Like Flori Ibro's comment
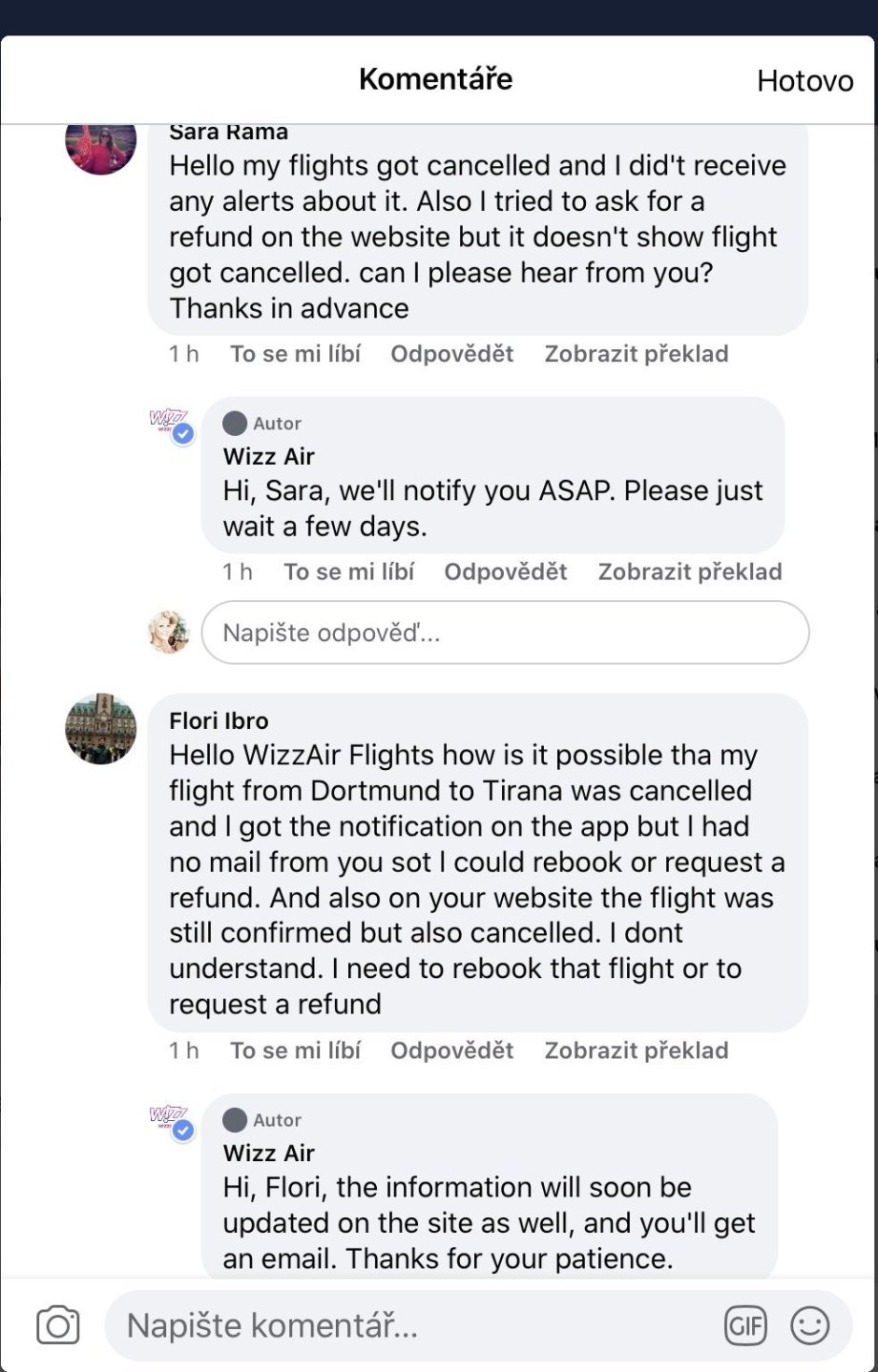The height and width of the screenshot is (1372, 878). tap(295, 1050)
